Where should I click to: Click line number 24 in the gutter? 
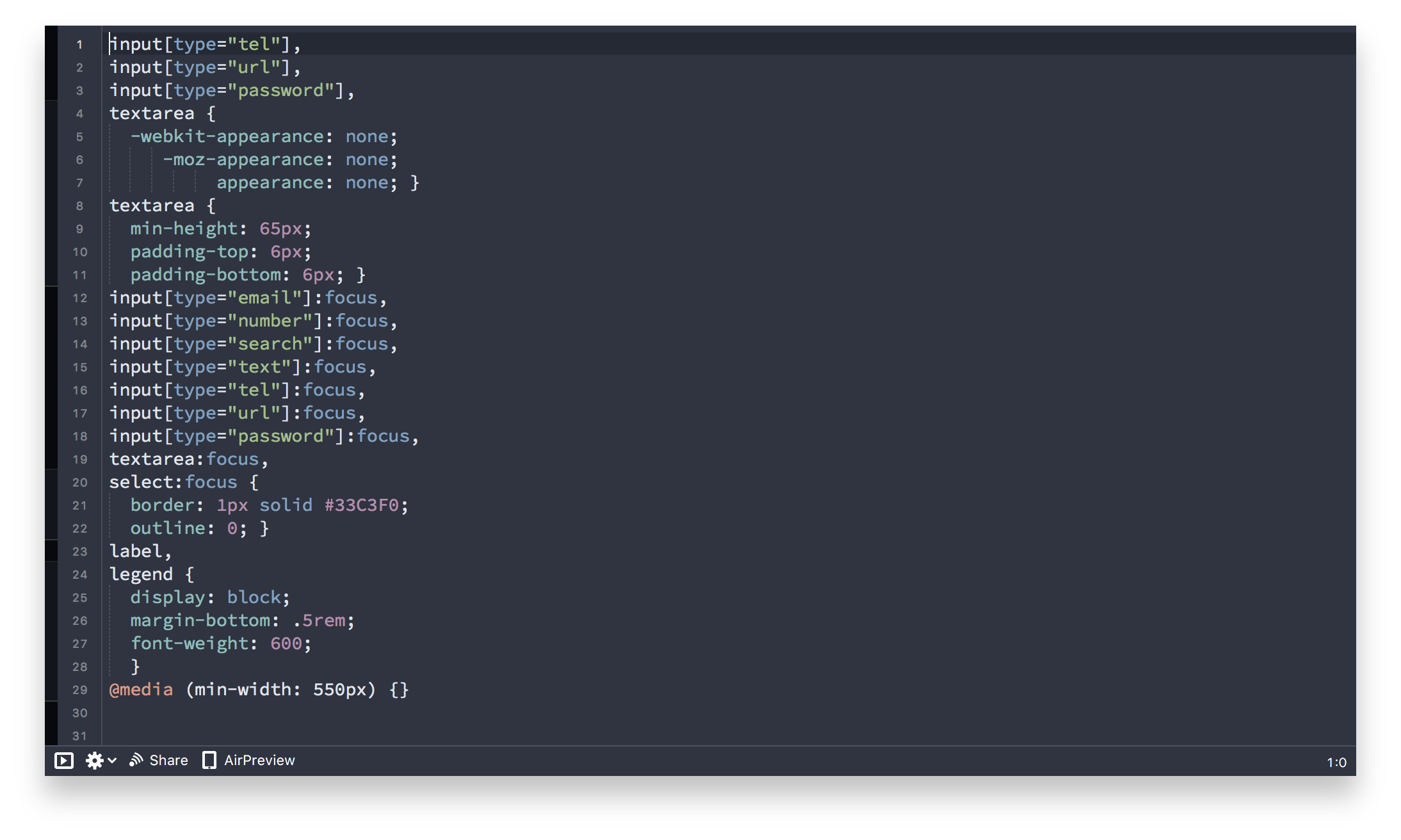pyautogui.click(x=79, y=575)
